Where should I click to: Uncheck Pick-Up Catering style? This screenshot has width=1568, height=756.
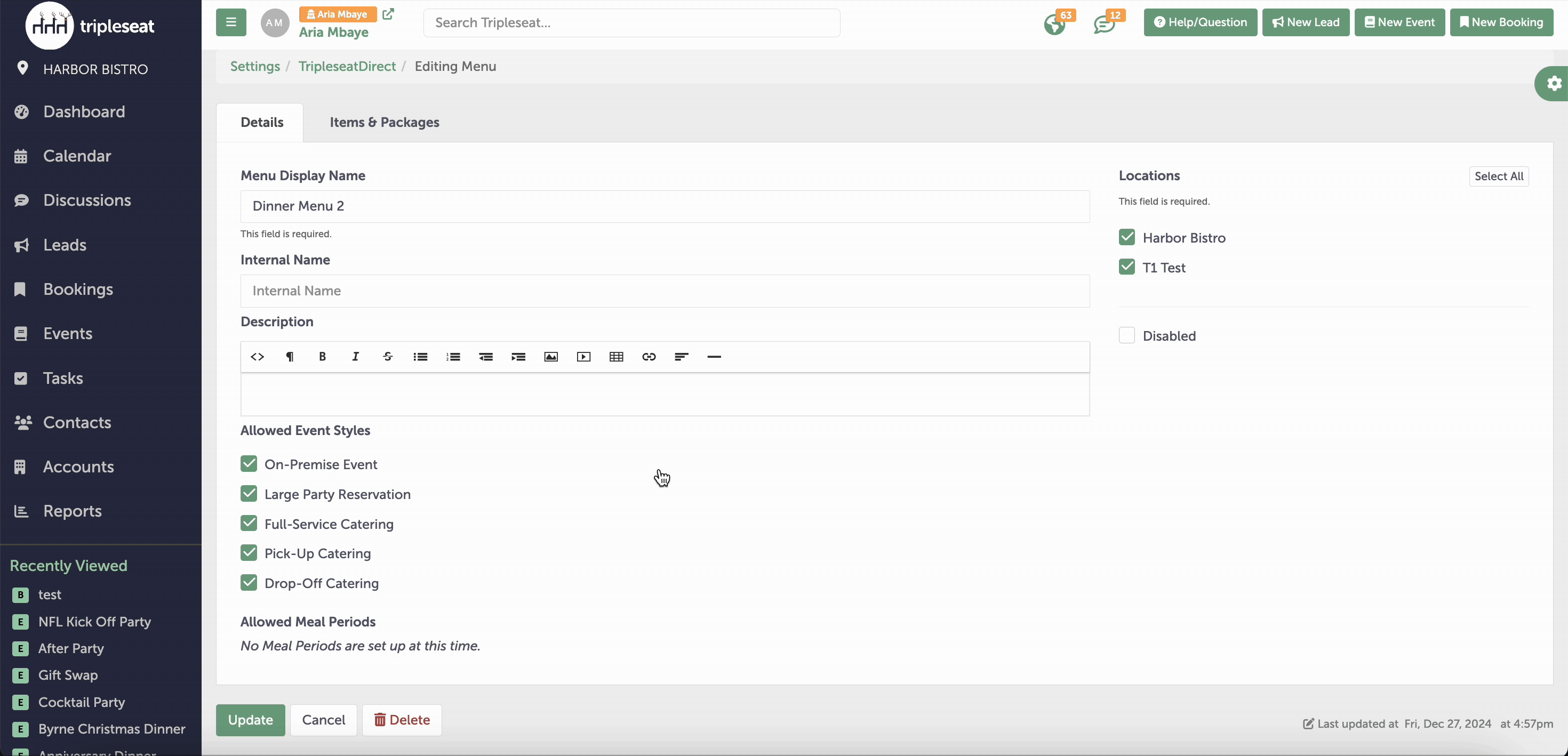pos(249,553)
